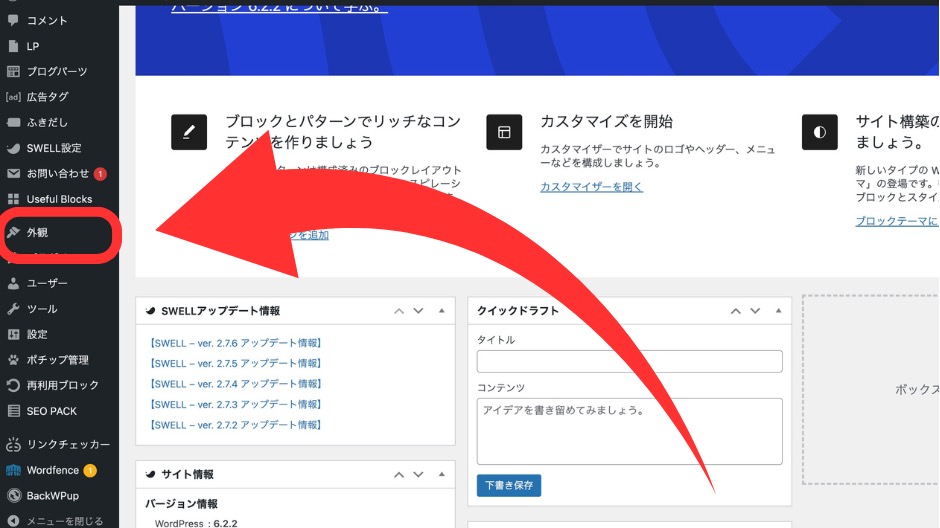The image size is (940, 528).
Task: Move クイックドラフト widget down
Action: point(755,311)
